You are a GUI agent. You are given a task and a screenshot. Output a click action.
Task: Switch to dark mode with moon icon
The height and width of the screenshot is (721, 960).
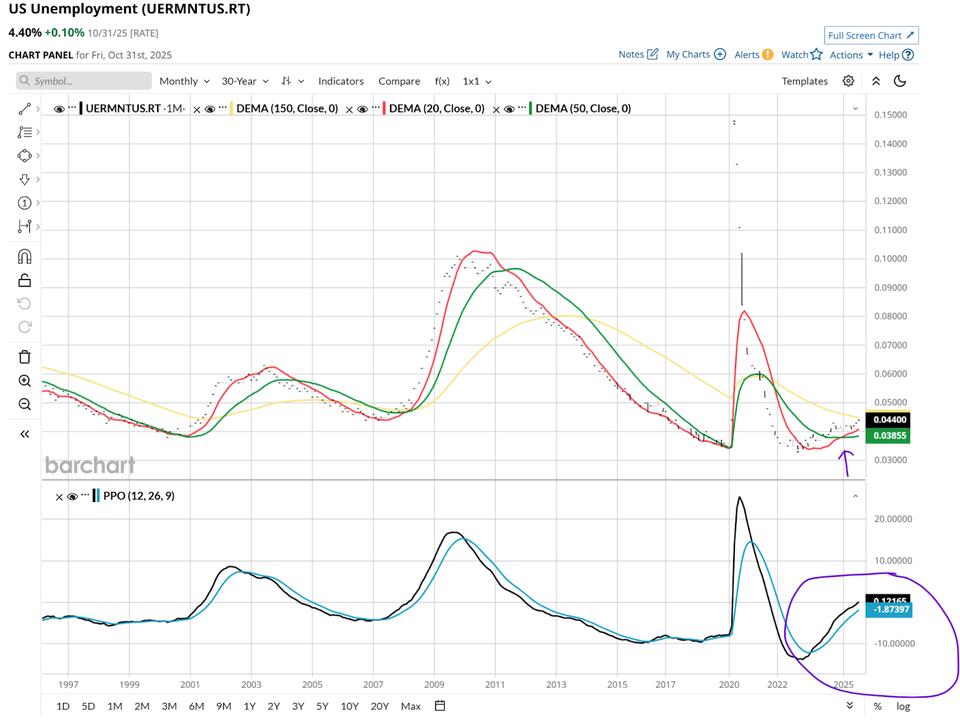pyautogui.click(x=900, y=81)
